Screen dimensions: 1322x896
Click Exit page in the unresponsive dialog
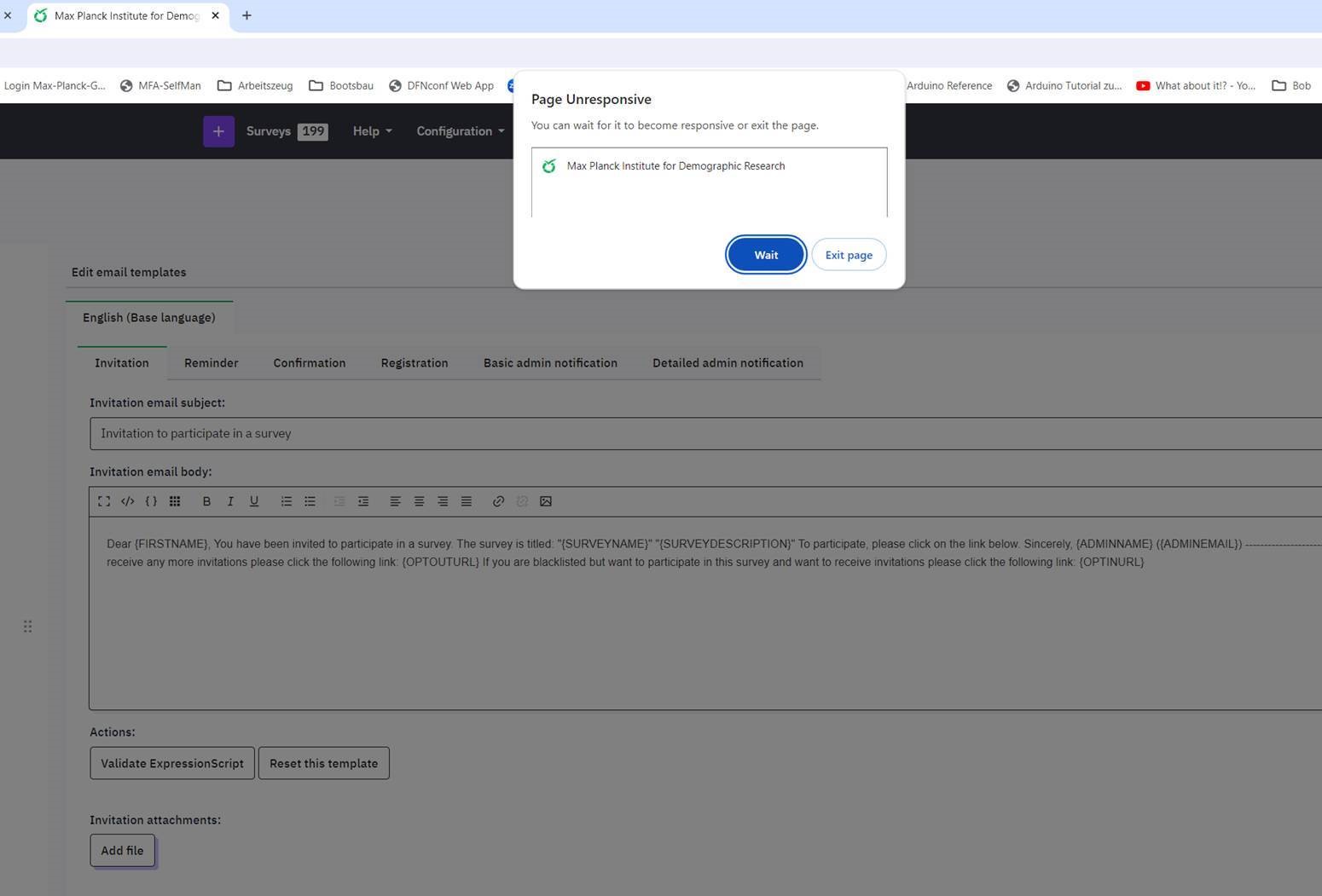(848, 255)
